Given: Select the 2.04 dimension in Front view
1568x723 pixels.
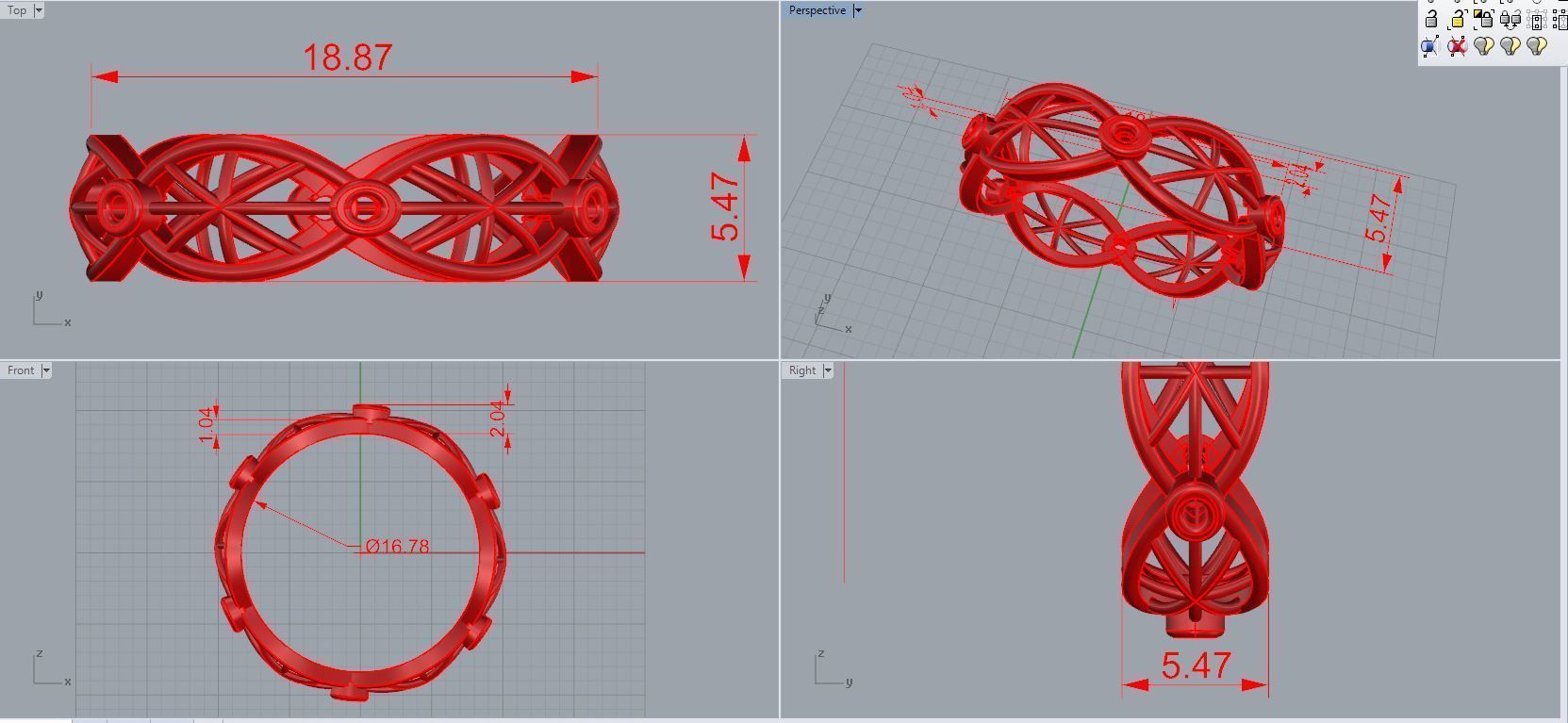Looking at the screenshot, I should tap(498, 419).
